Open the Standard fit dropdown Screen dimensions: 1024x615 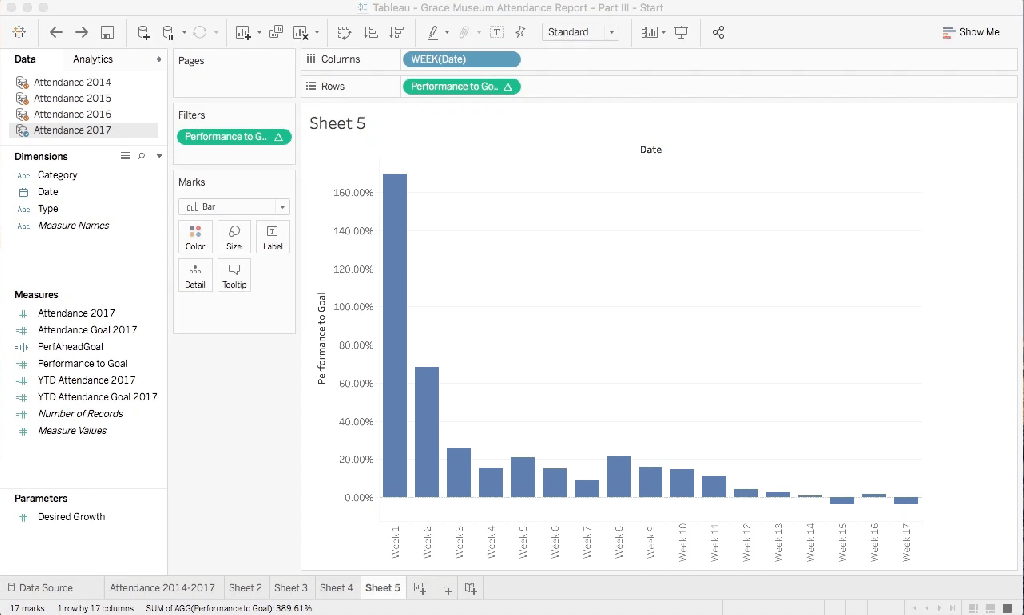[x=581, y=32]
